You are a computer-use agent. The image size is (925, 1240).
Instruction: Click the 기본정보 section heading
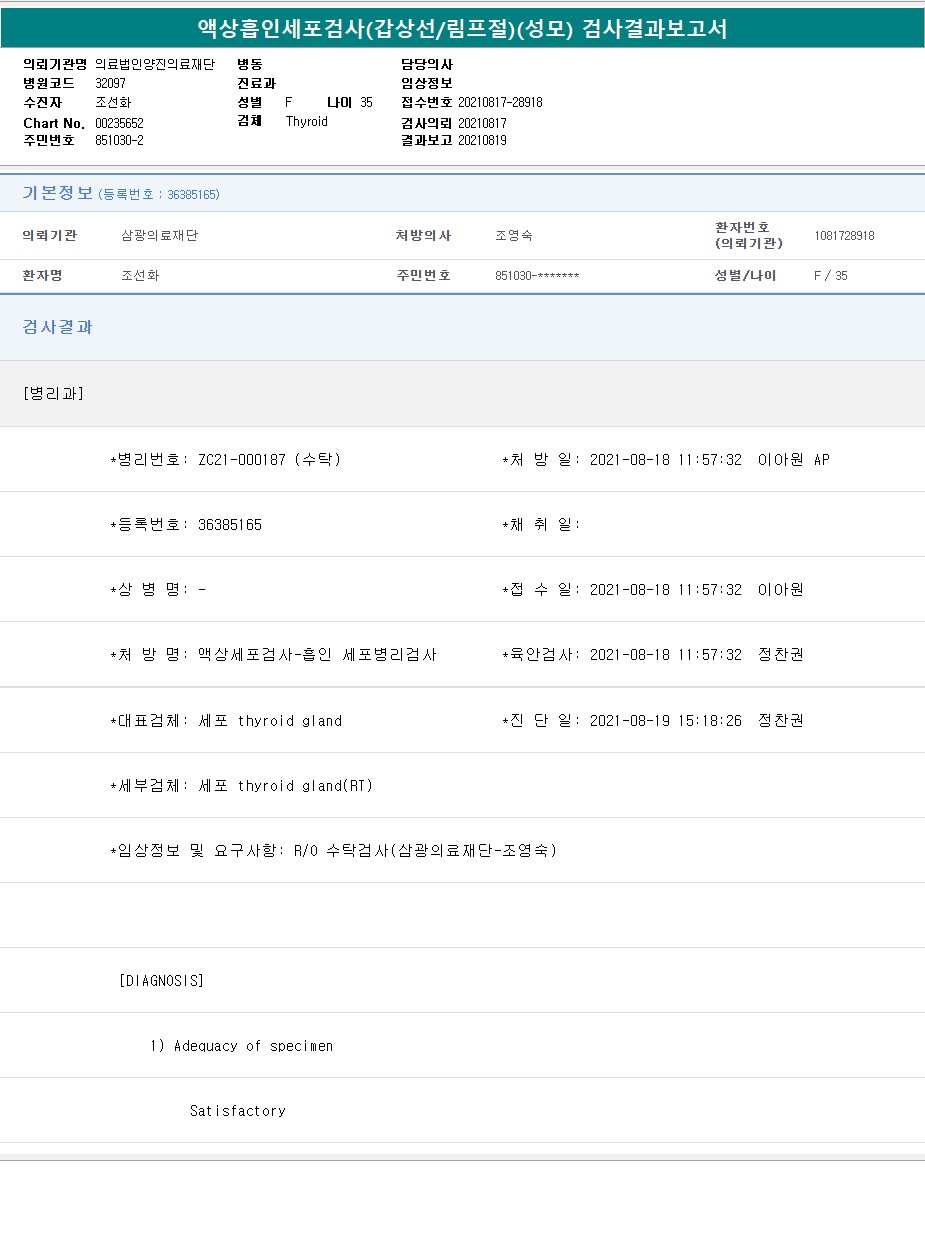[x=57, y=193]
